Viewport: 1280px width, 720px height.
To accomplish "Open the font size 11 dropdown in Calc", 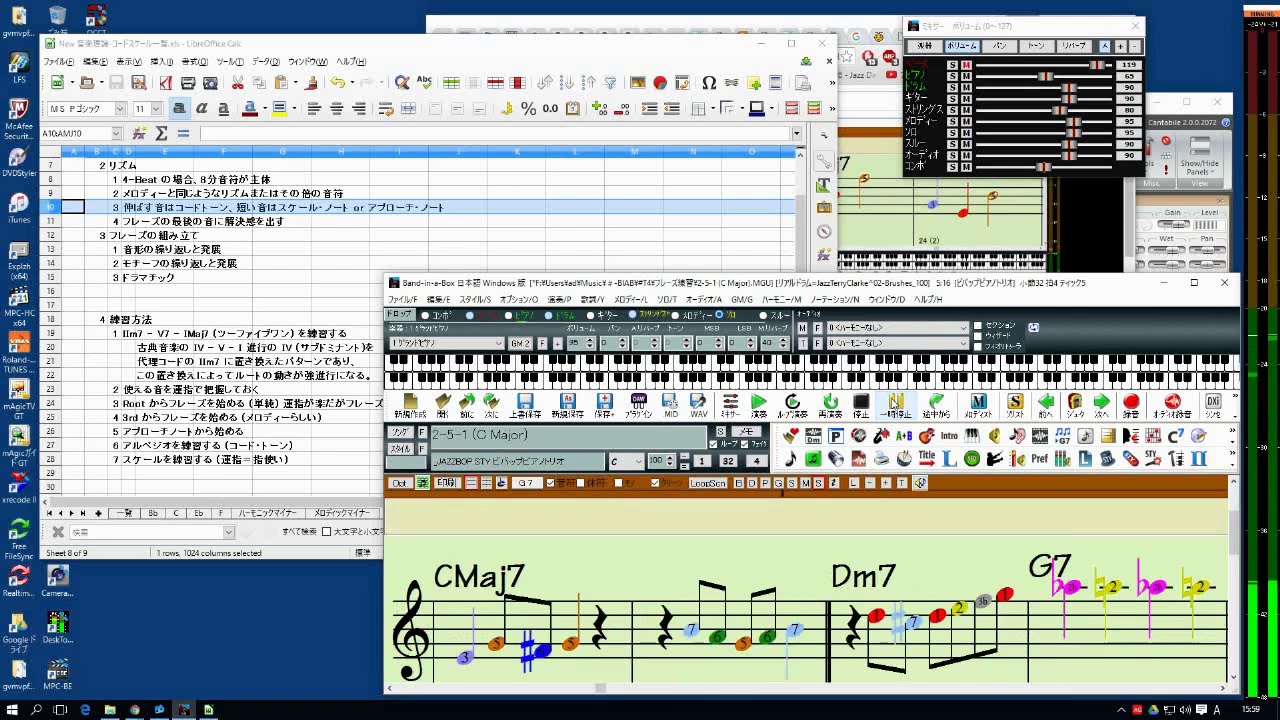I will 156,108.
